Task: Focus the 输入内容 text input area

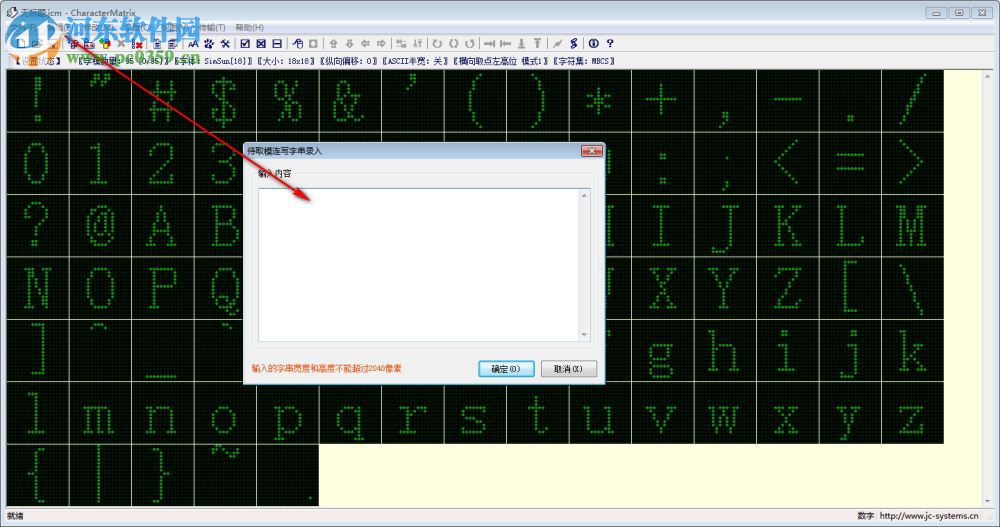Action: tap(419, 265)
